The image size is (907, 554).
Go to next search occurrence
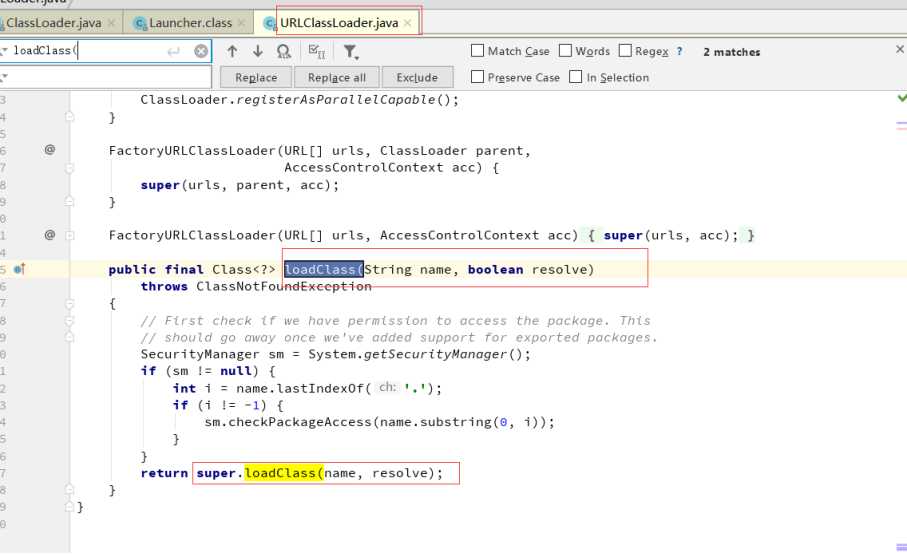tap(257, 51)
